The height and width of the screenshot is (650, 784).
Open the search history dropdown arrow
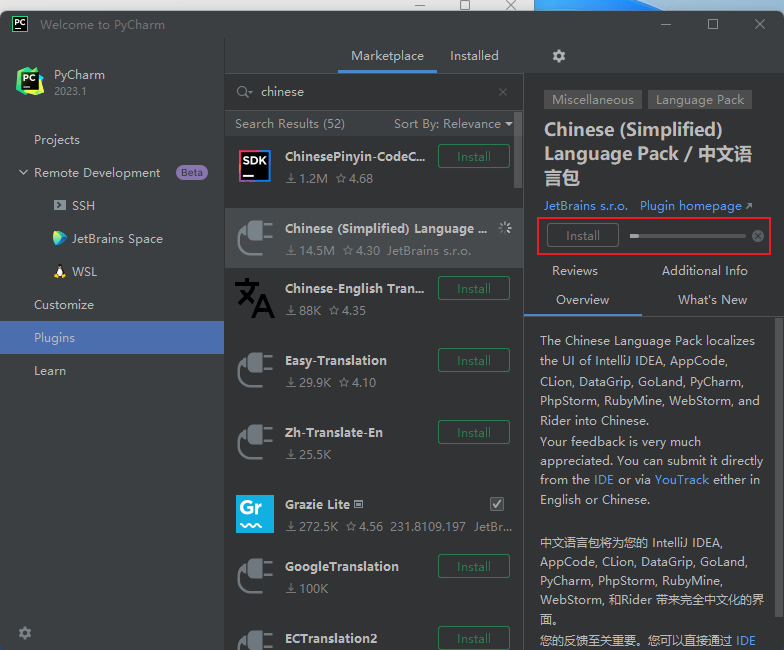(250, 93)
